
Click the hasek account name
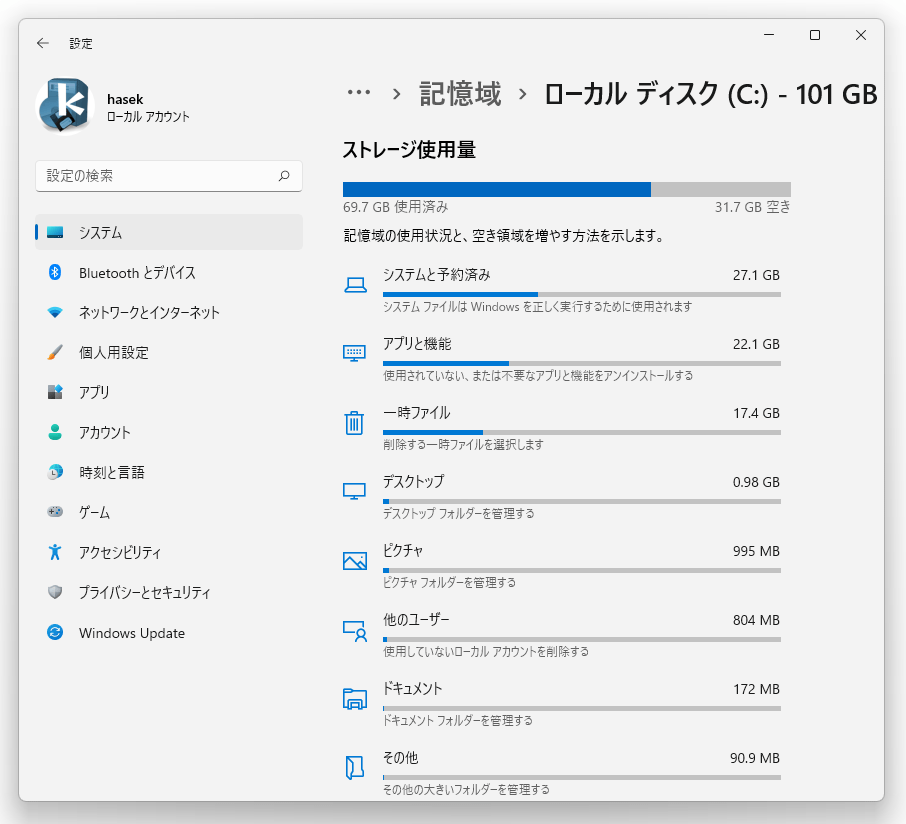coord(125,99)
